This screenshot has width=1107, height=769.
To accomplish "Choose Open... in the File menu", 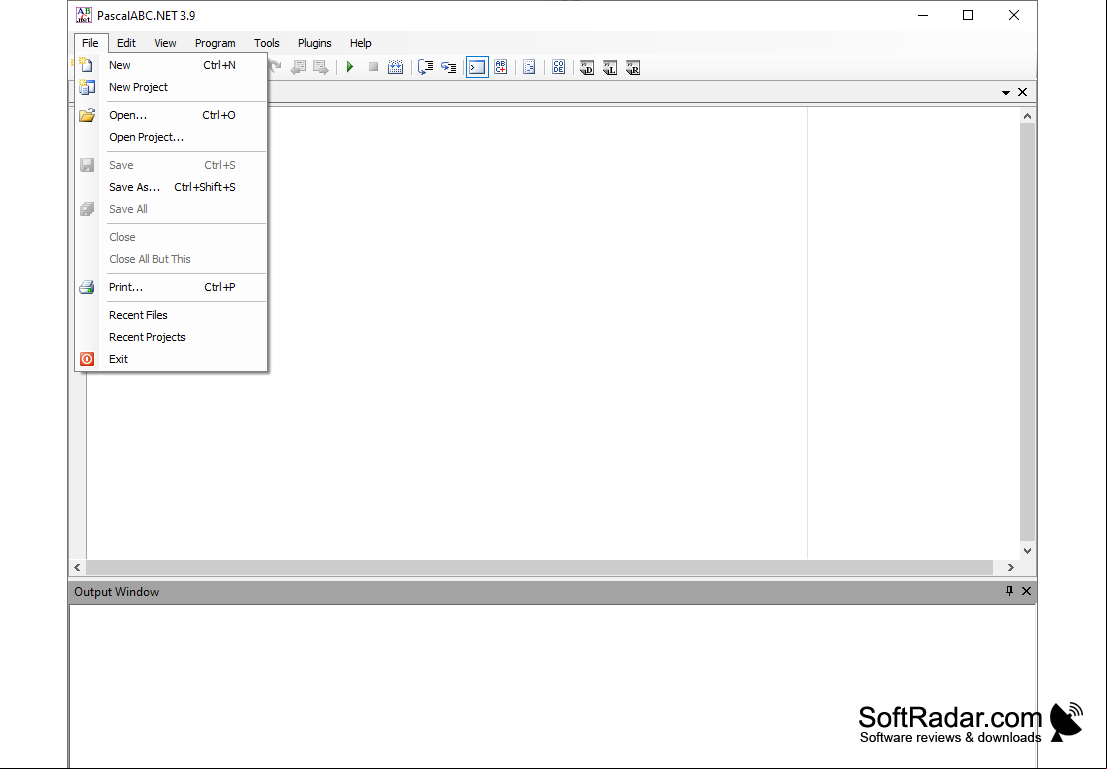I will tap(171, 115).
